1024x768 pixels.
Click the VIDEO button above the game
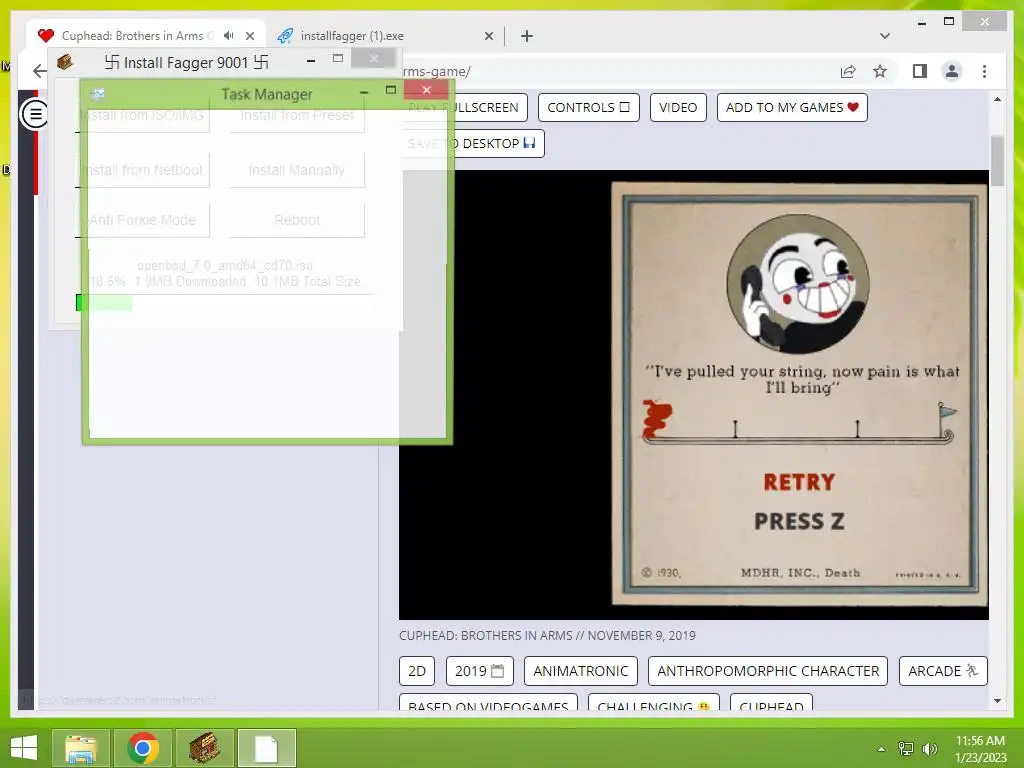click(x=678, y=107)
